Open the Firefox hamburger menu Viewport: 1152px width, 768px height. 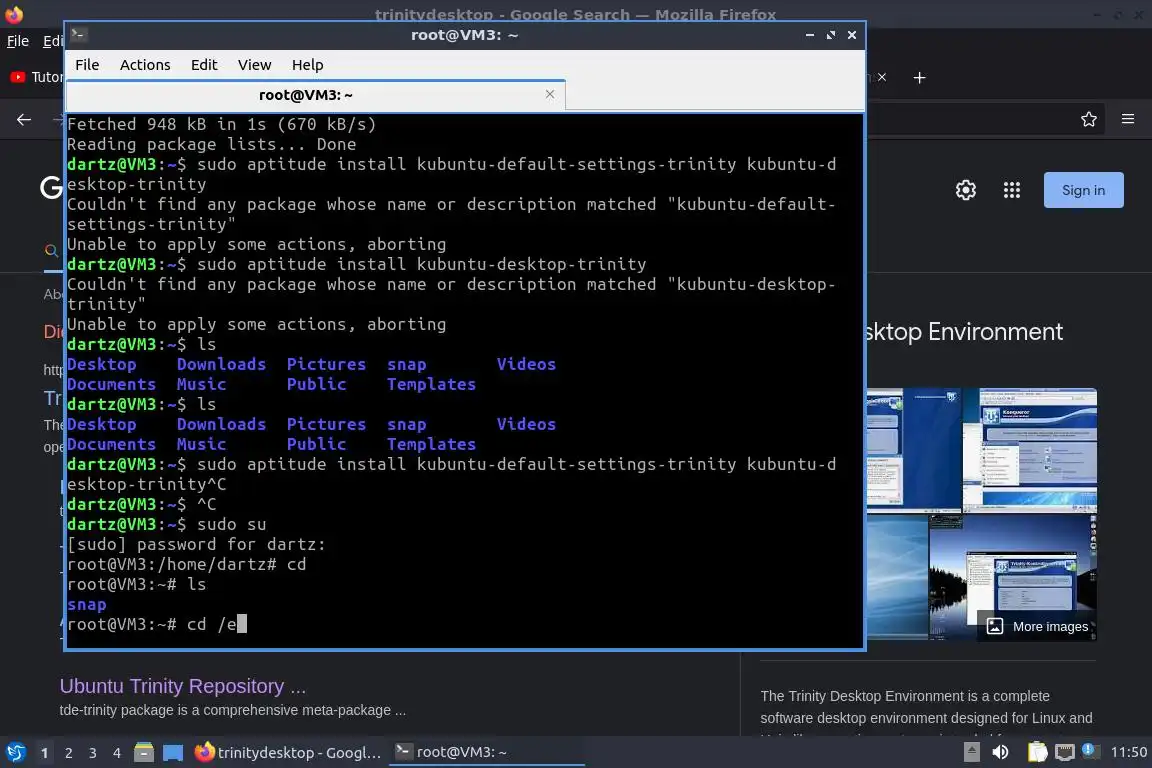click(1128, 119)
